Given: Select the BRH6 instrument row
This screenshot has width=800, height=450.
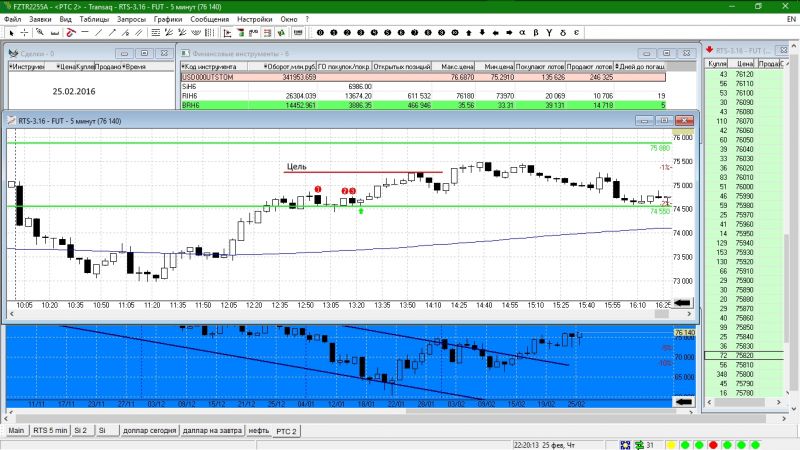Looking at the screenshot, I should (423, 105).
